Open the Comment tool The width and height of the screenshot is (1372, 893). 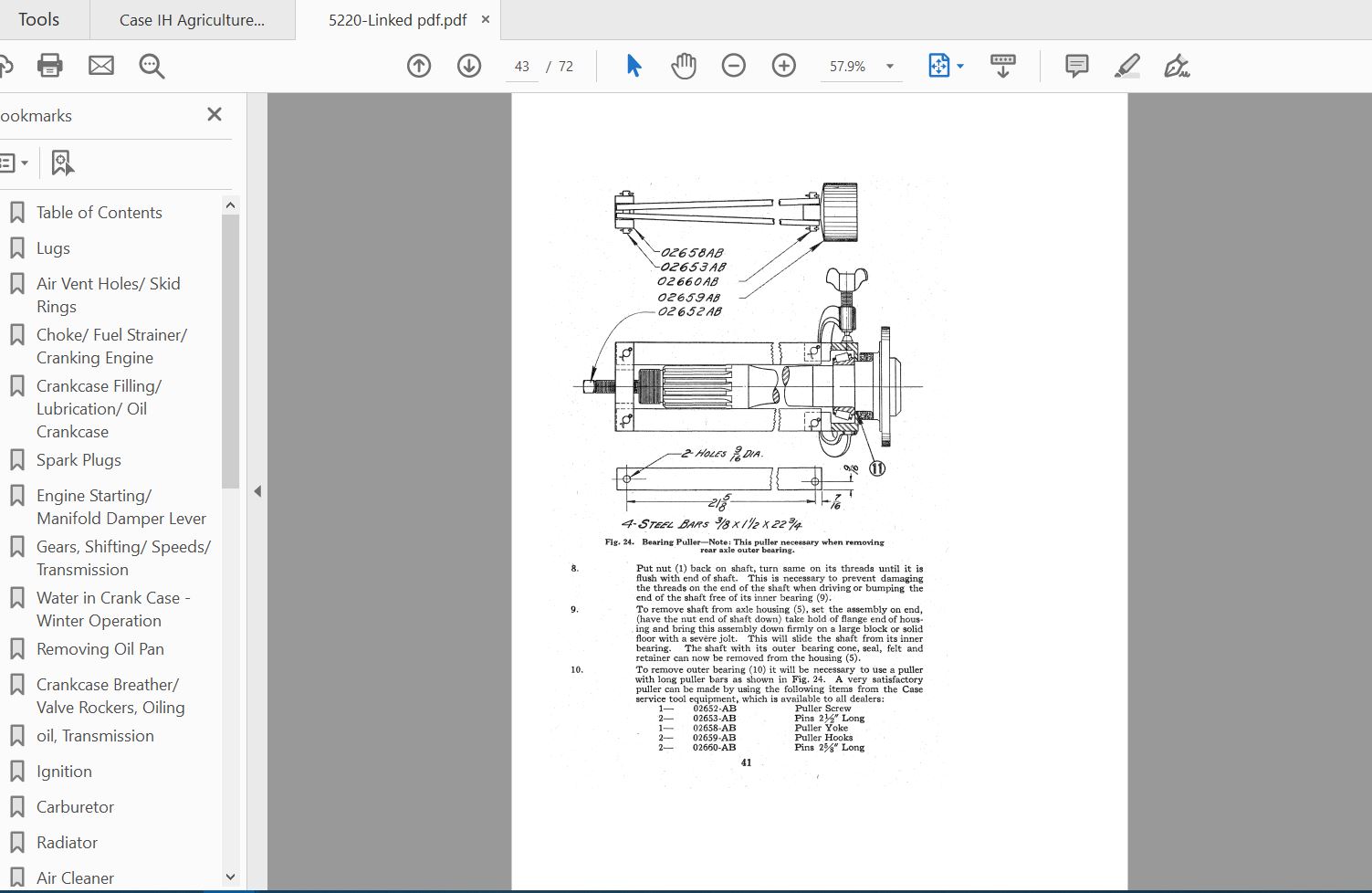point(1075,65)
